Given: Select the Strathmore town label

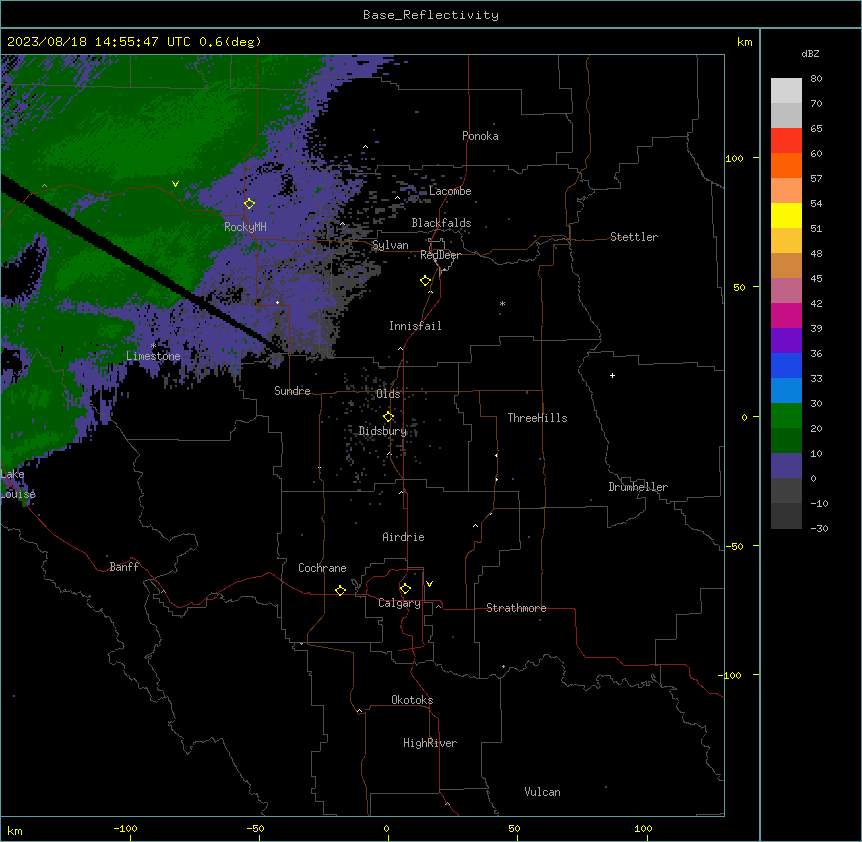Looking at the screenshot, I should [x=516, y=608].
